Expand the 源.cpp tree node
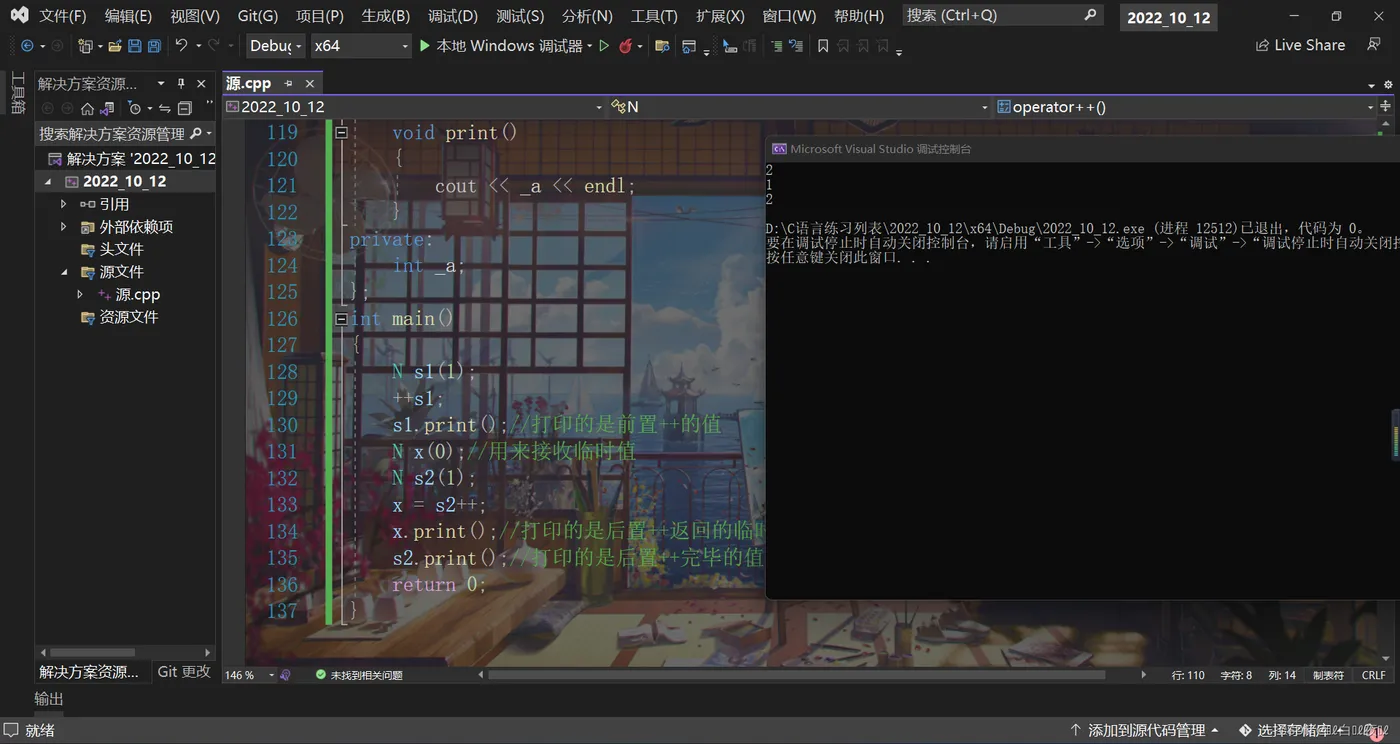The image size is (1400, 744). tap(80, 295)
